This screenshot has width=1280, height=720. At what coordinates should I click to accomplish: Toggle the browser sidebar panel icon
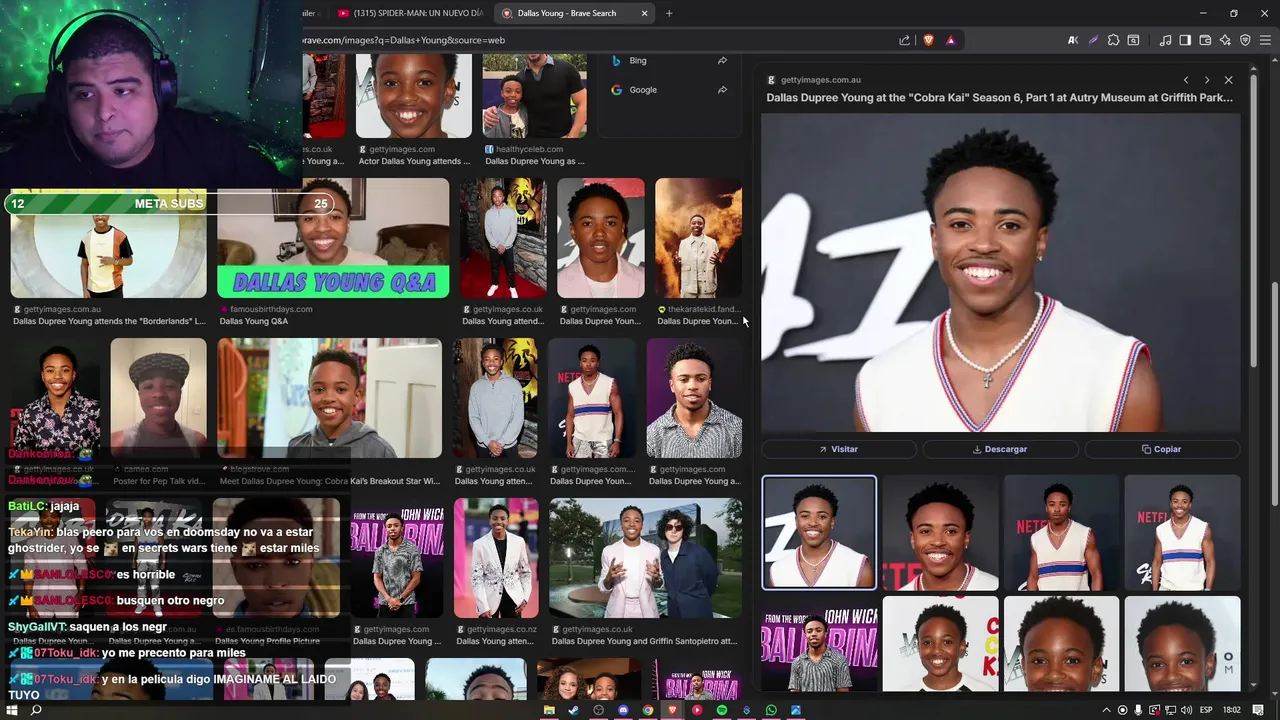click(x=1185, y=40)
